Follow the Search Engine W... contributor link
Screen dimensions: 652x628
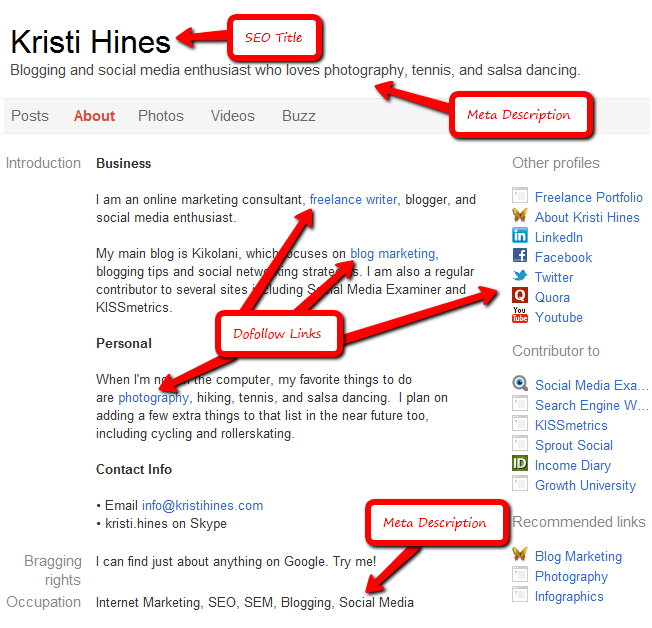591,405
